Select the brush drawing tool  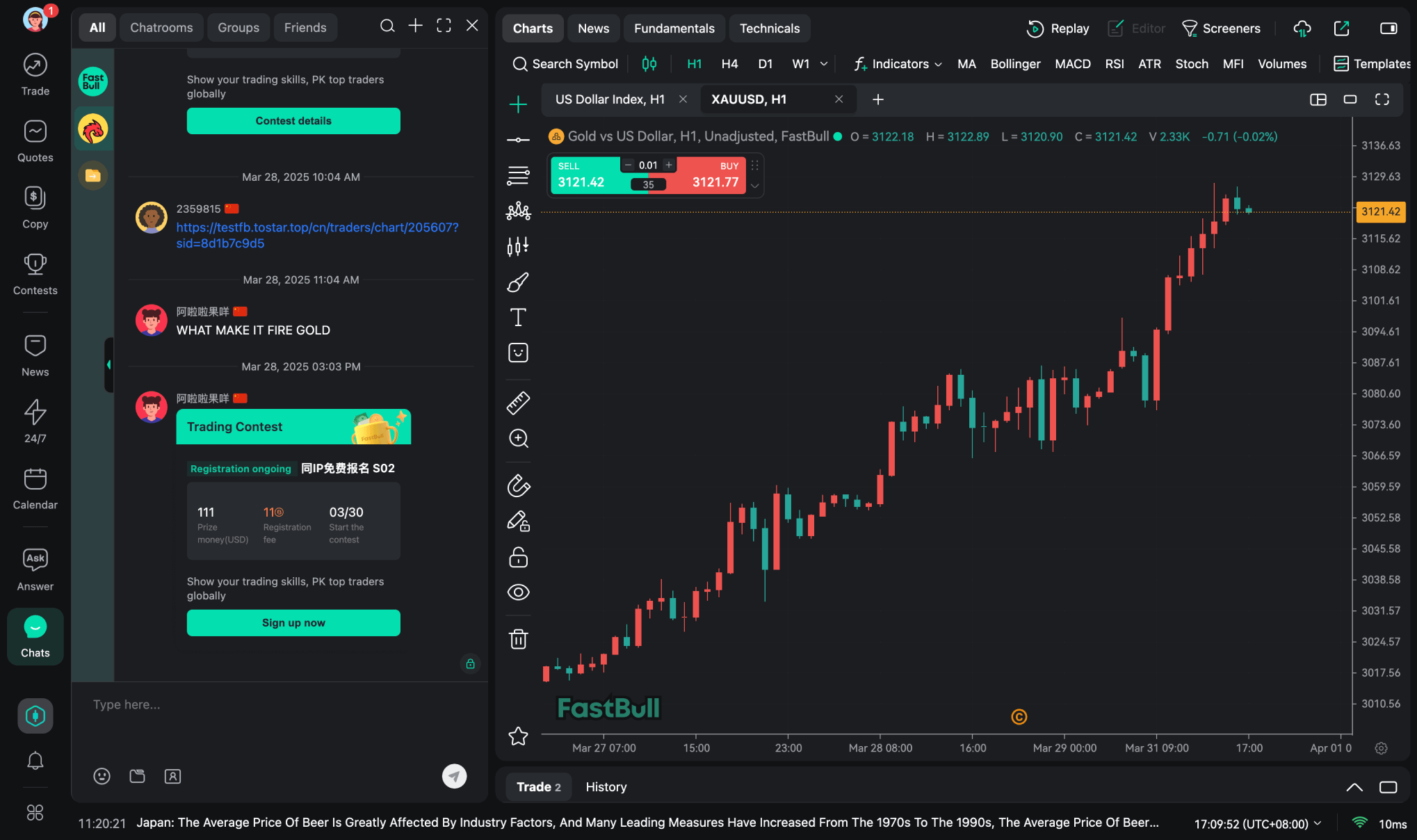[x=518, y=282]
